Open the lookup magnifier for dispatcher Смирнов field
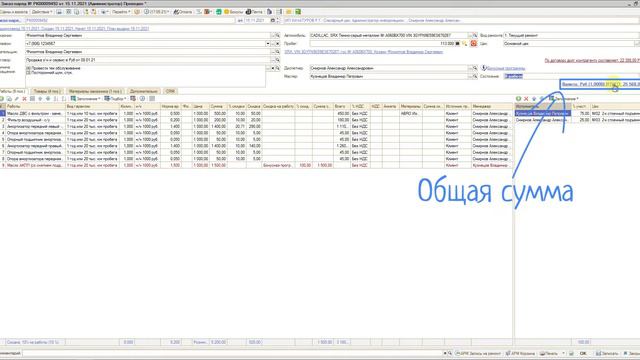640x360 pixels. (475, 68)
